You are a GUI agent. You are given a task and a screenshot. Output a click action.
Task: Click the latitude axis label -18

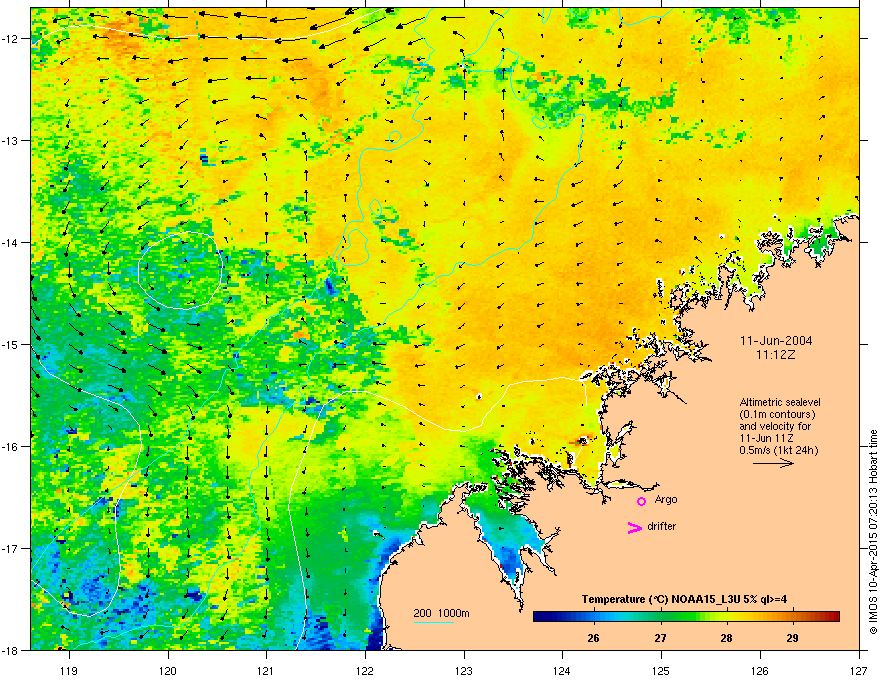point(11,650)
